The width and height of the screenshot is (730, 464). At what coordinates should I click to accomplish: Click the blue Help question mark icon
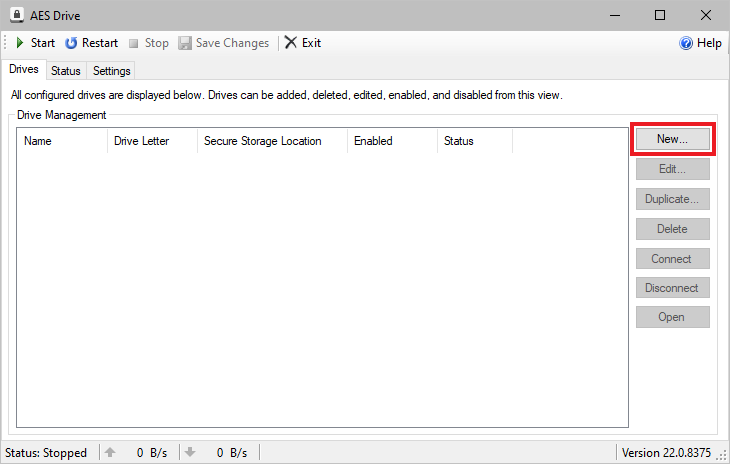click(686, 43)
